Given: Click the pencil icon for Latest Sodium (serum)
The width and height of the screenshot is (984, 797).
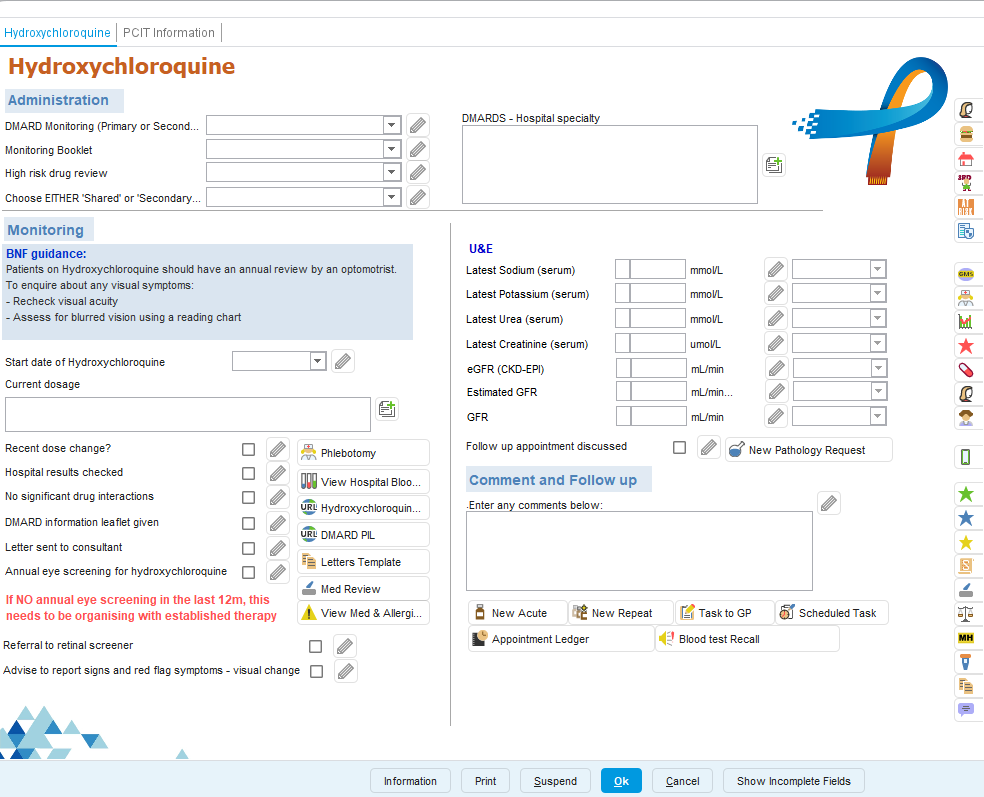Looking at the screenshot, I should pyautogui.click(x=776, y=269).
